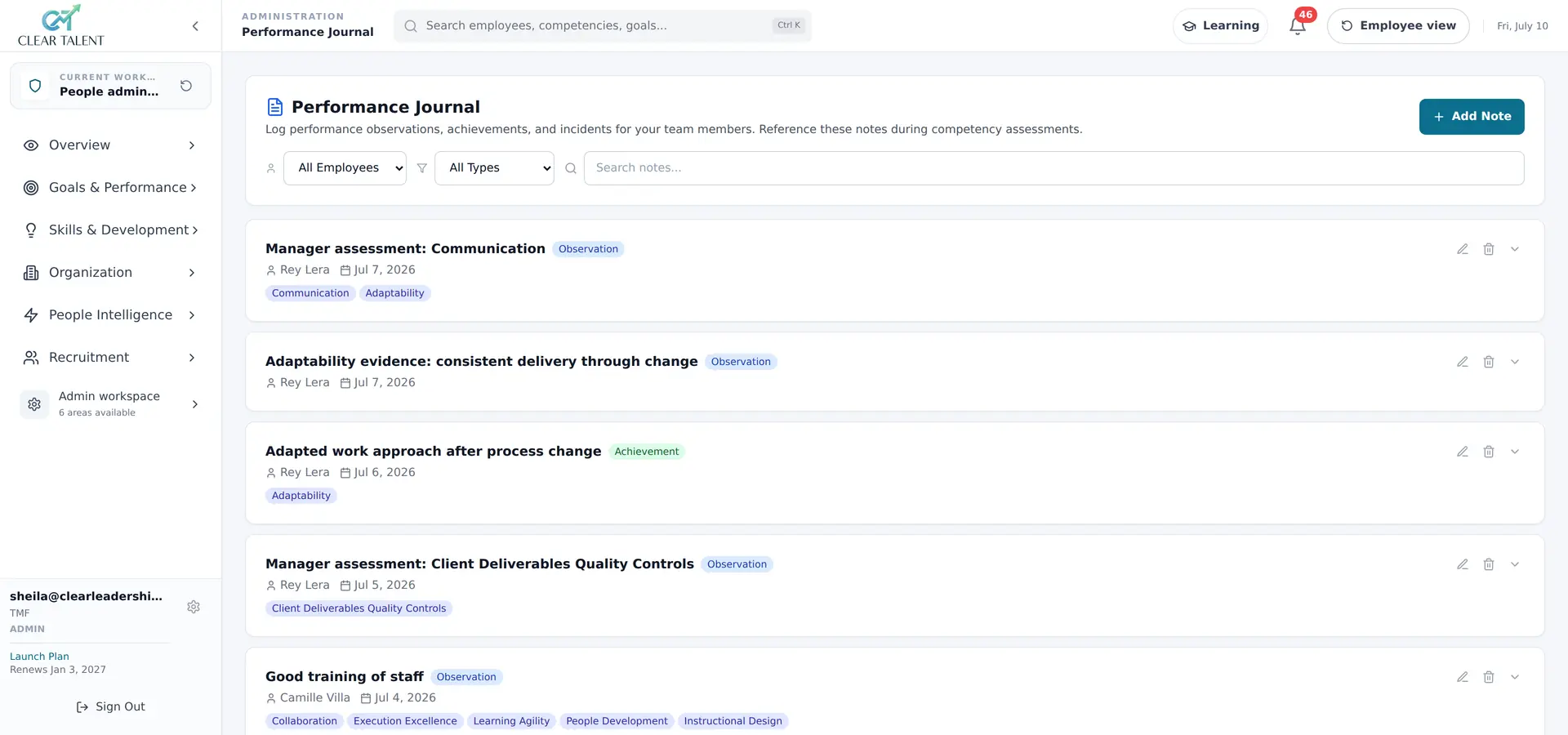Click the Clear Talent logo

(x=61, y=26)
